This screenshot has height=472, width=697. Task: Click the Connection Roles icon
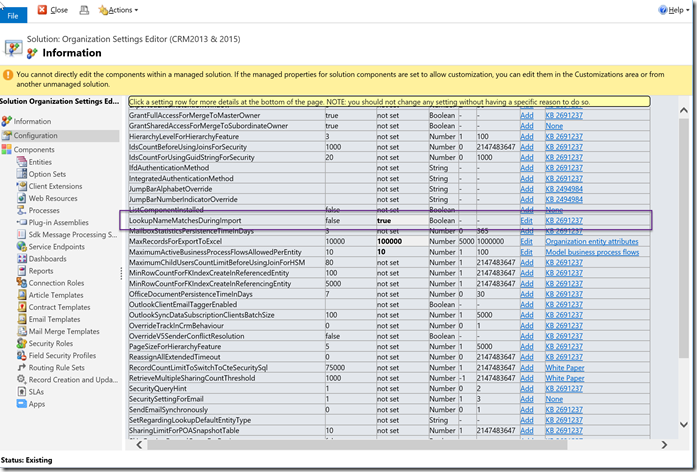click(x=21, y=282)
